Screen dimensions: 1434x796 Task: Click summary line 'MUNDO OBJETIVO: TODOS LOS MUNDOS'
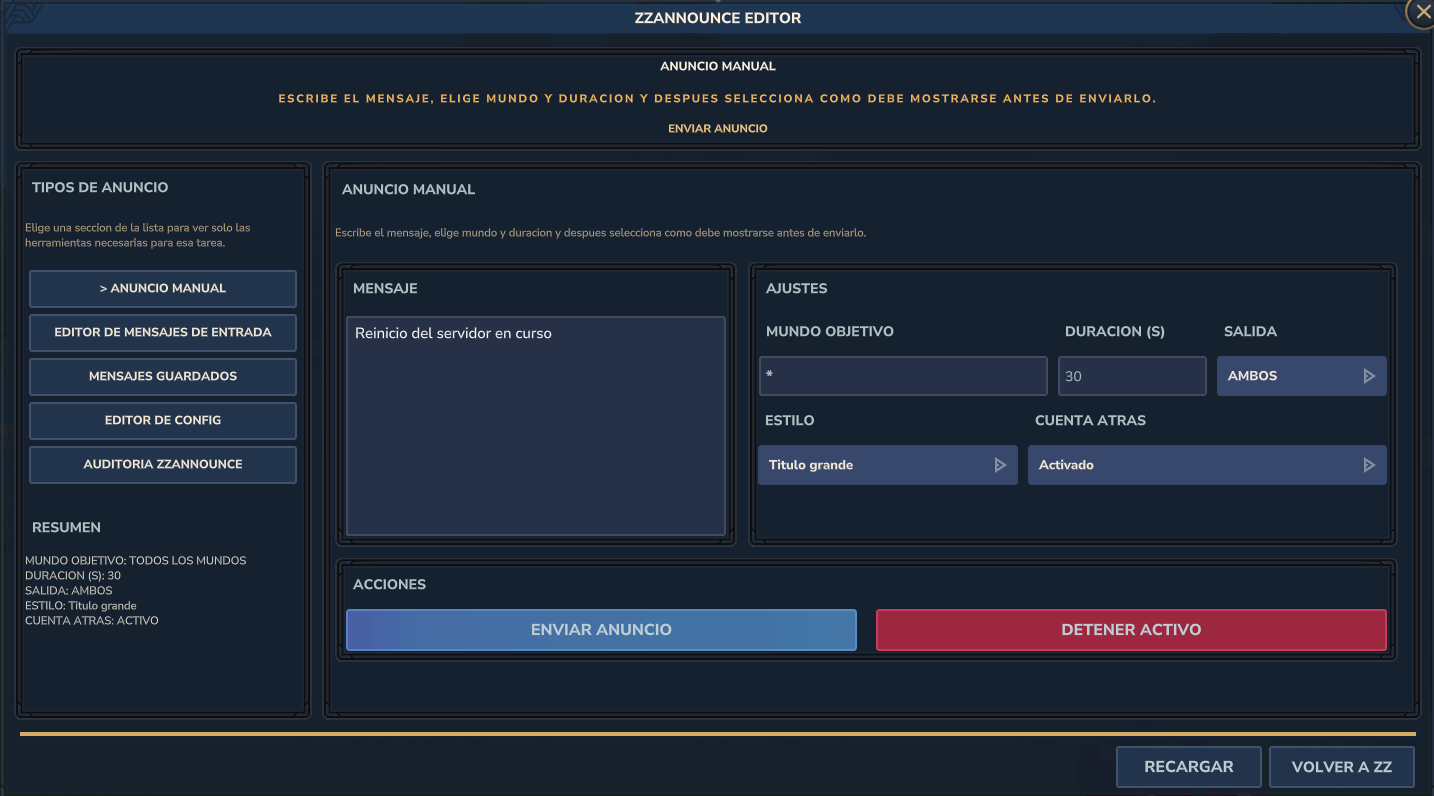[136, 560]
